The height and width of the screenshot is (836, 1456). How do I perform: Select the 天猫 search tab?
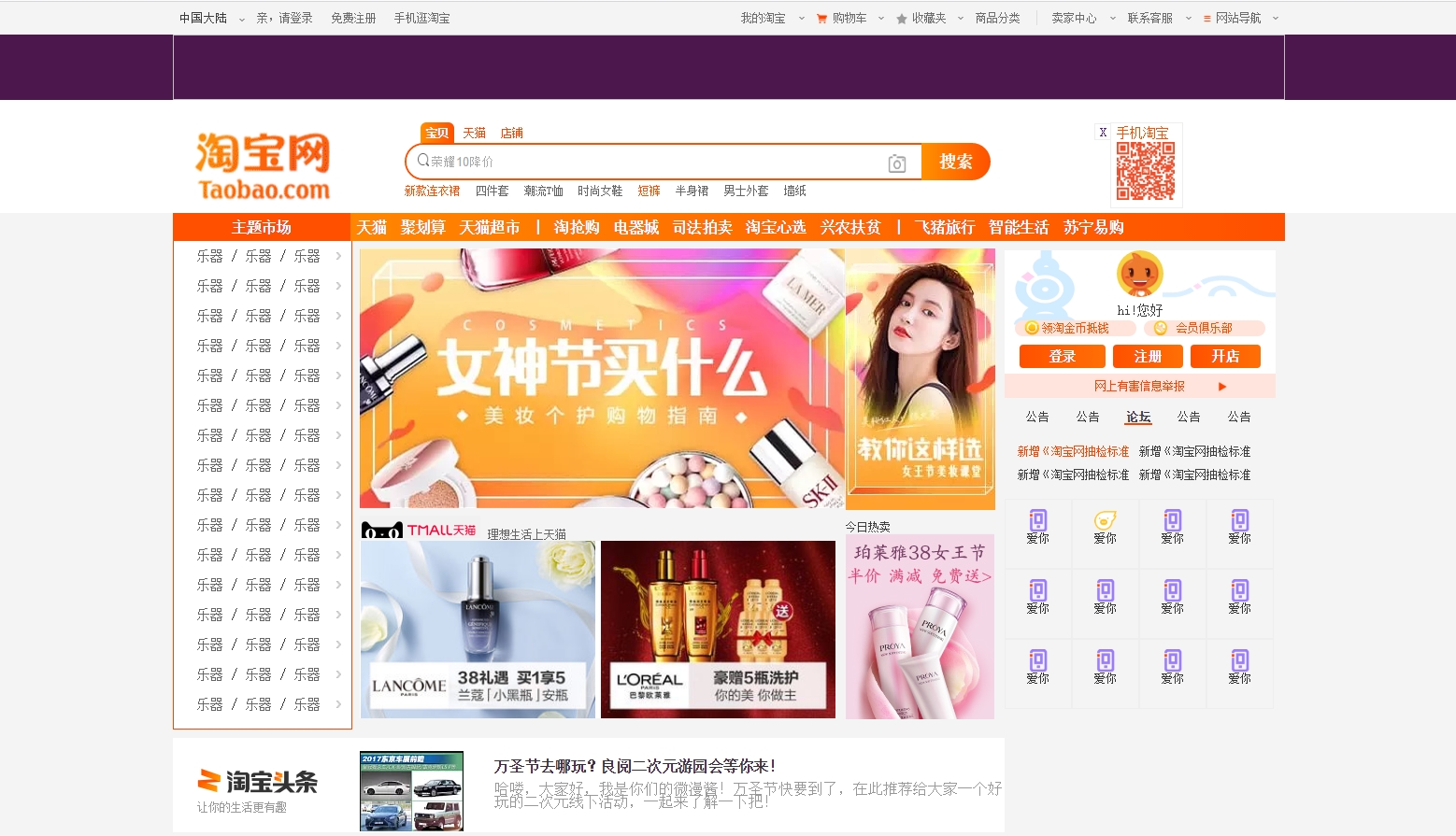click(x=475, y=133)
